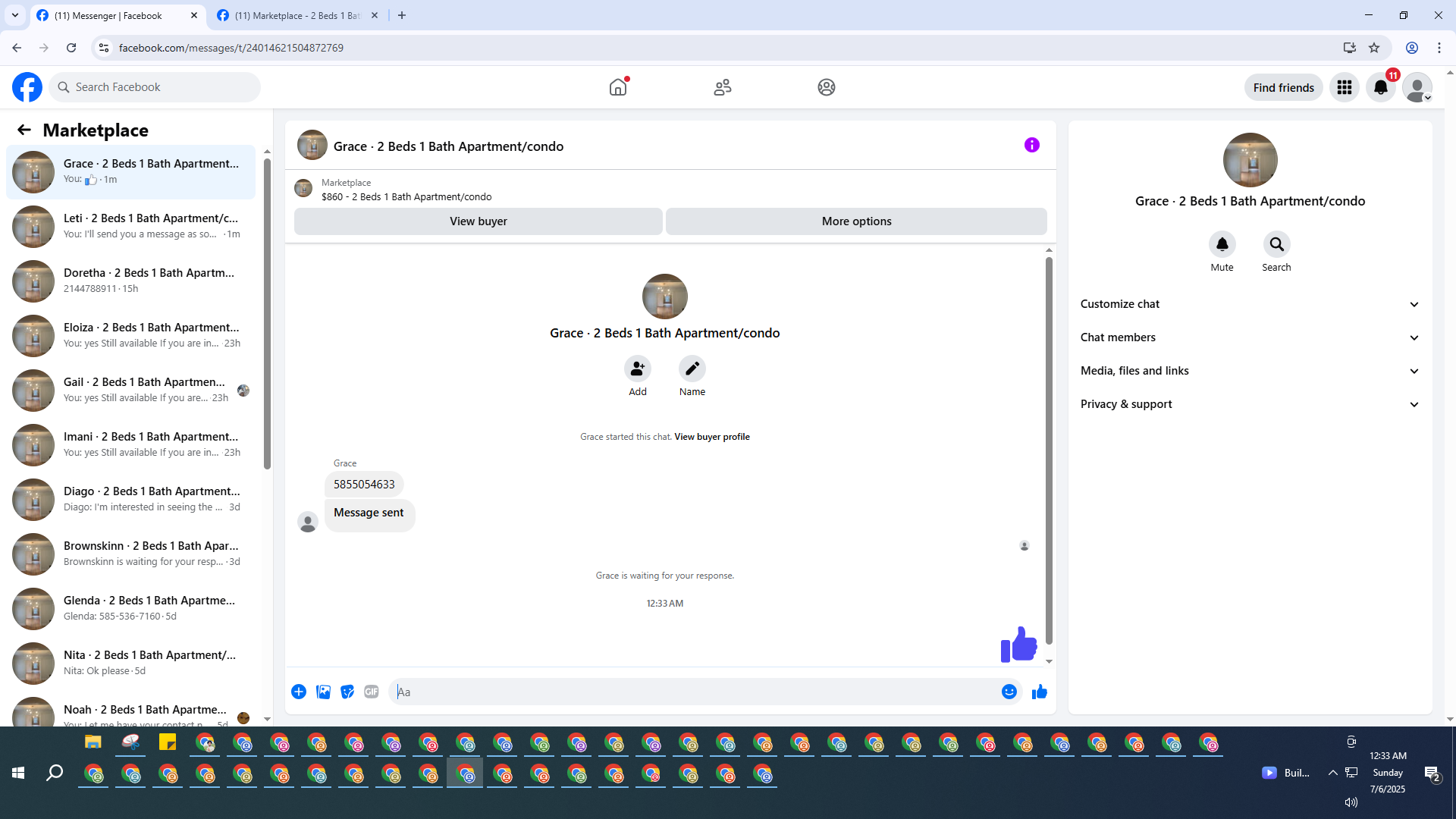The width and height of the screenshot is (1456, 819).
Task: Click conversation information icon
Action: (x=1031, y=145)
